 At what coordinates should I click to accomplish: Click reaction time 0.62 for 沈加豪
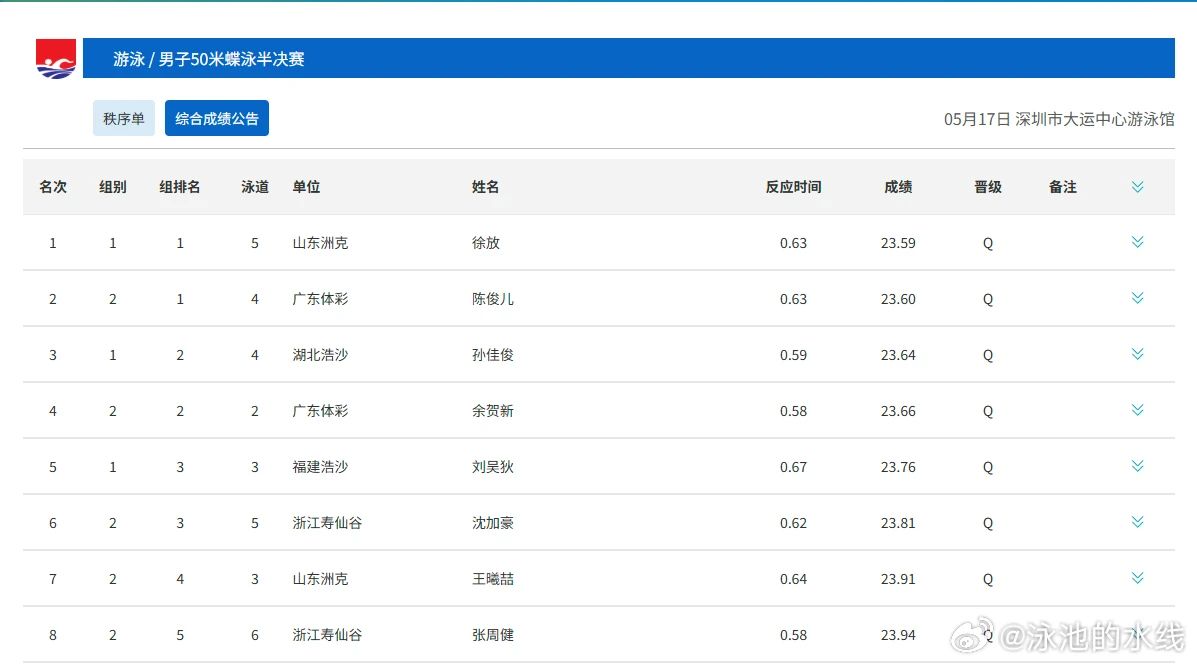point(793,523)
